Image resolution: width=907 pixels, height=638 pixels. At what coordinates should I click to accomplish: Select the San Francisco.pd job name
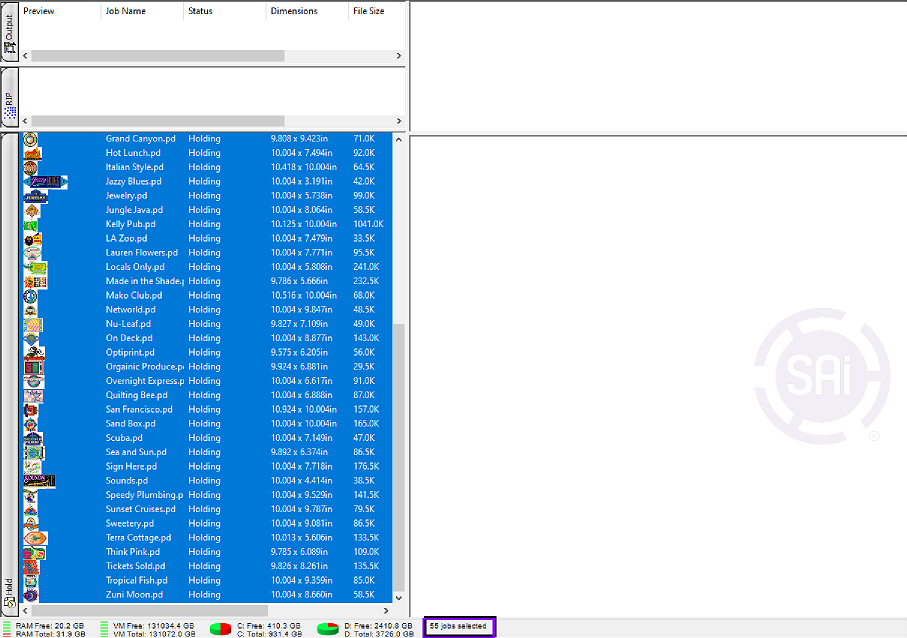click(139, 410)
